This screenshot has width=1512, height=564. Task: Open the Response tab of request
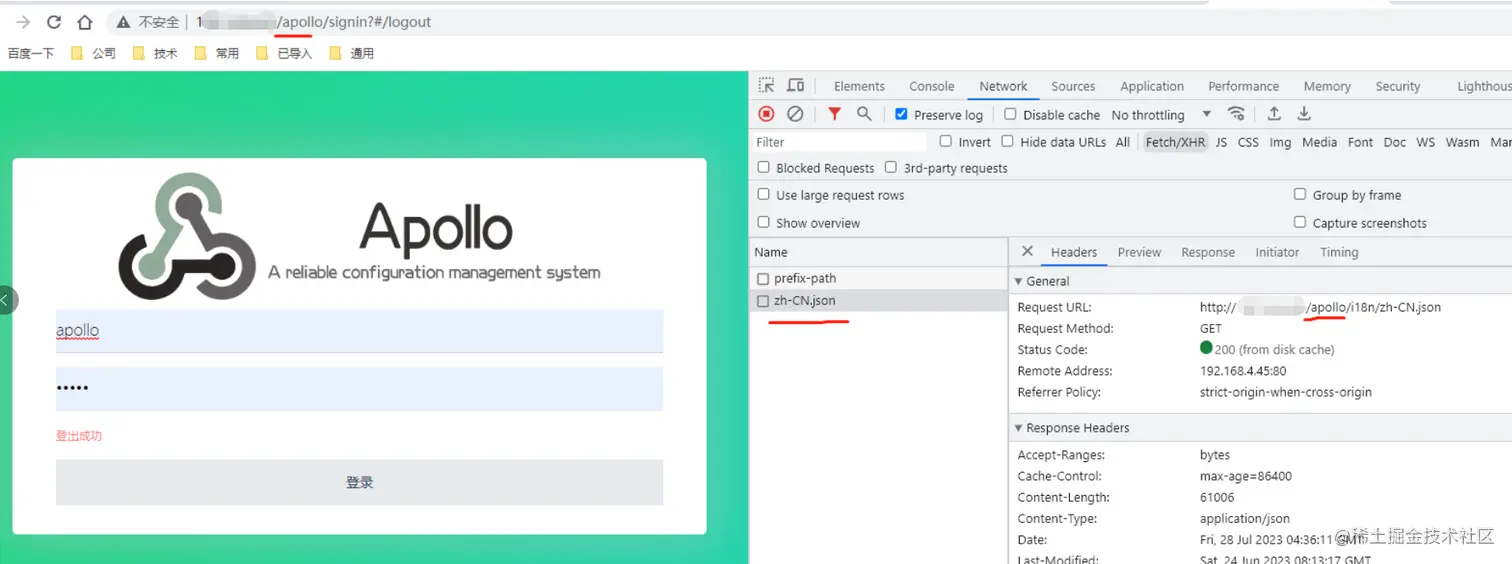[x=1208, y=252]
